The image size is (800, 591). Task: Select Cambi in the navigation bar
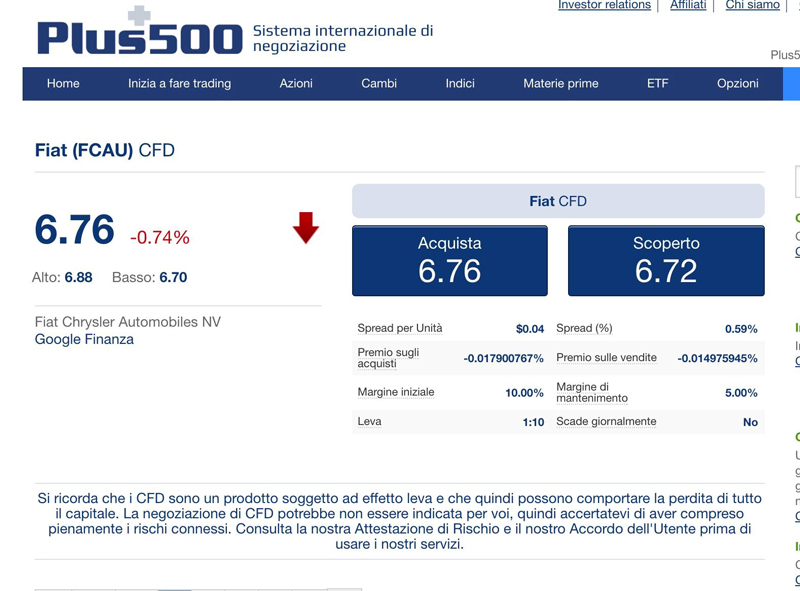379,83
